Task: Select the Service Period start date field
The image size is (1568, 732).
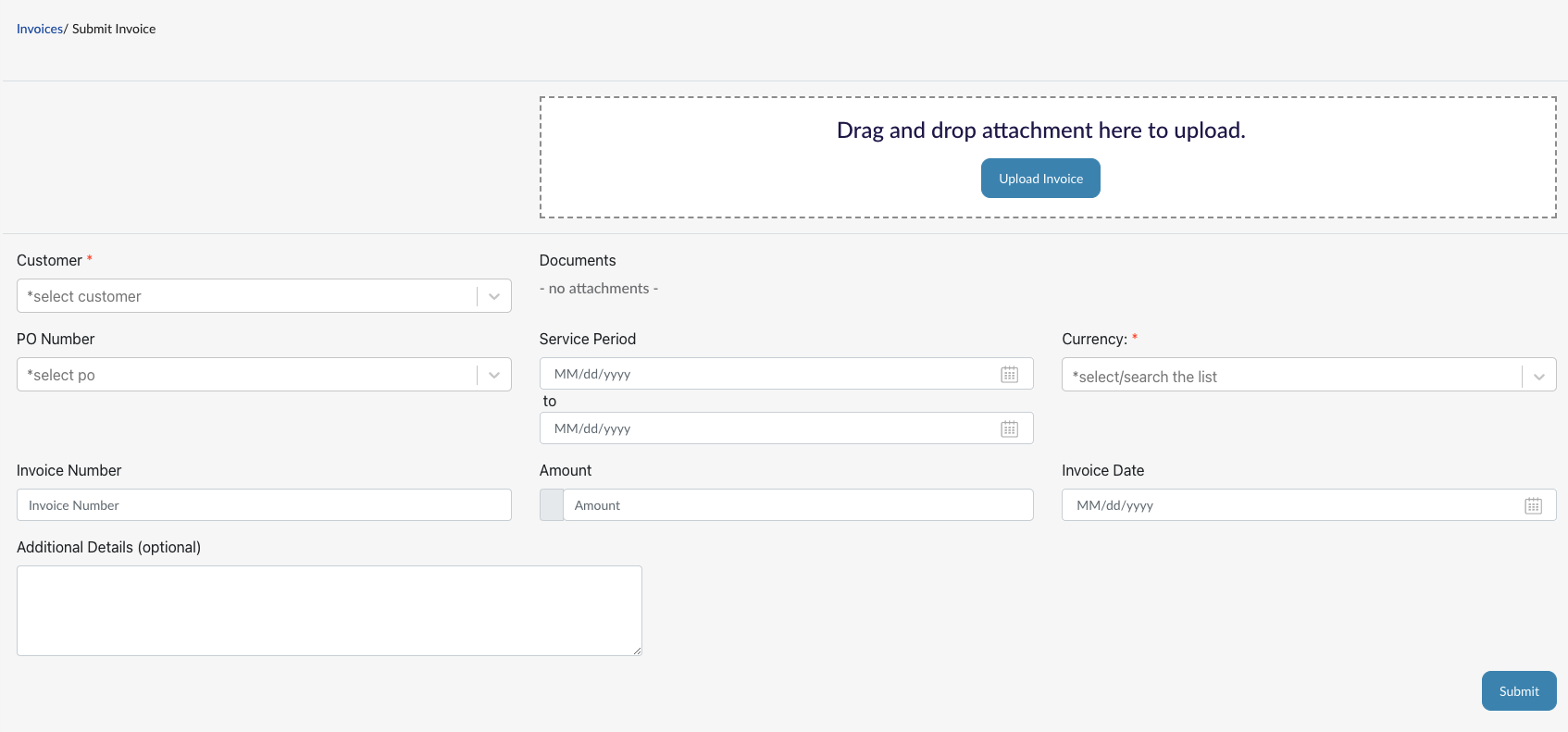Action: coord(768,374)
